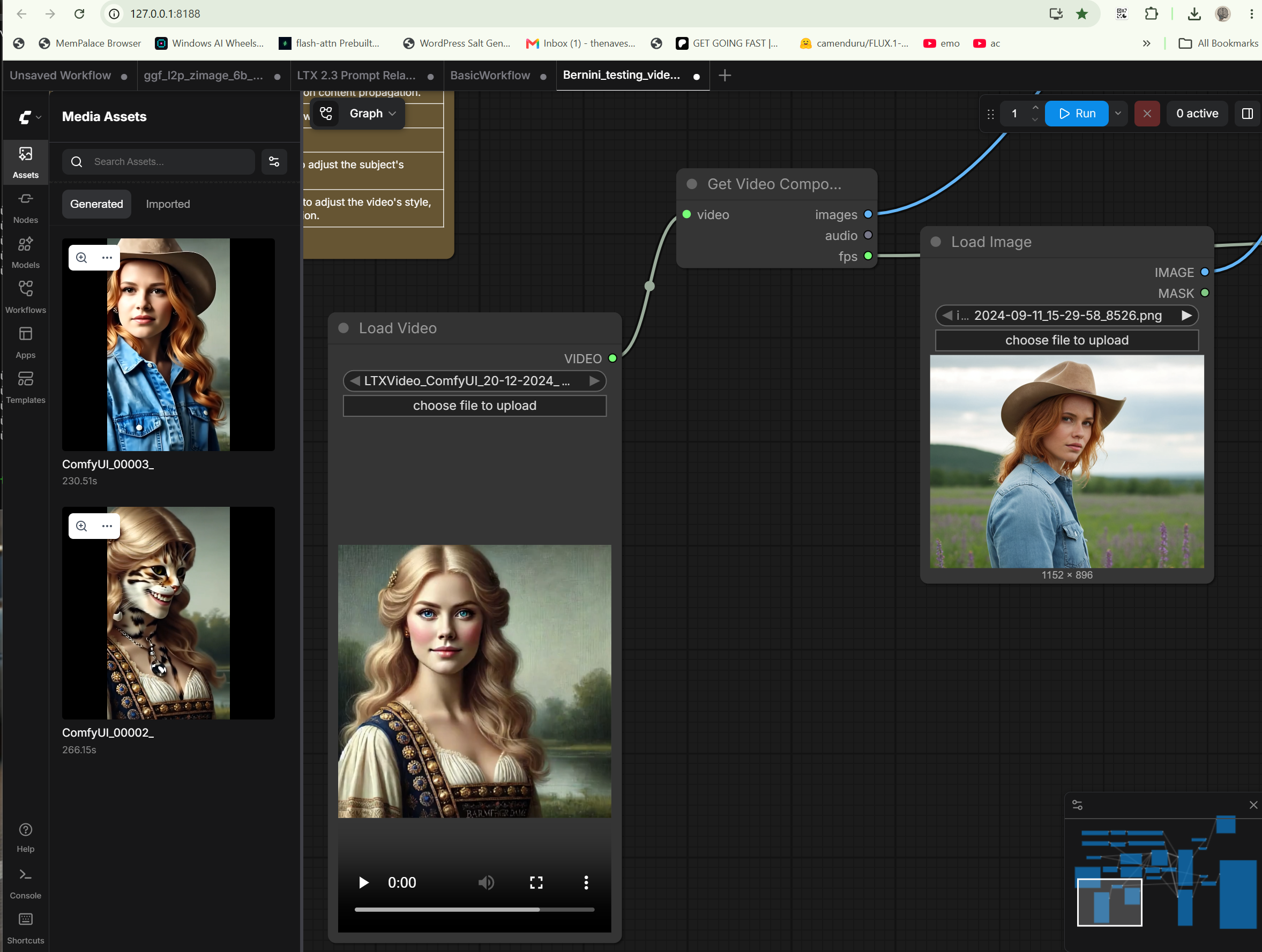Click the ComfyUI logo menu

coord(29,117)
